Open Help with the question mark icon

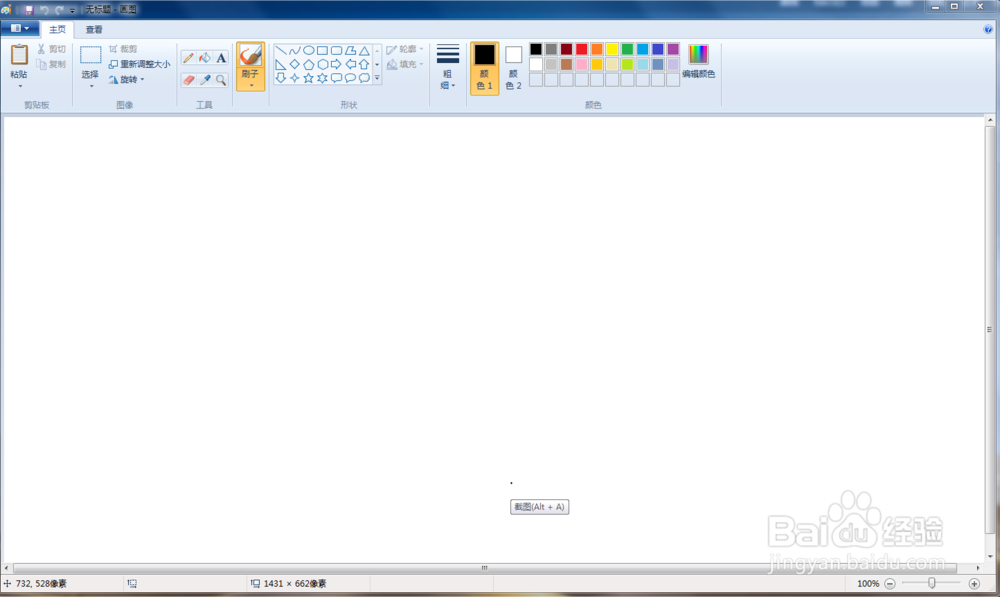coord(988,29)
